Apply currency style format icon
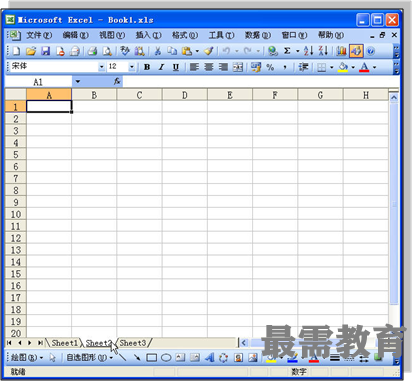The width and height of the screenshot is (413, 381). pyautogui.click(x=256, y=67)
